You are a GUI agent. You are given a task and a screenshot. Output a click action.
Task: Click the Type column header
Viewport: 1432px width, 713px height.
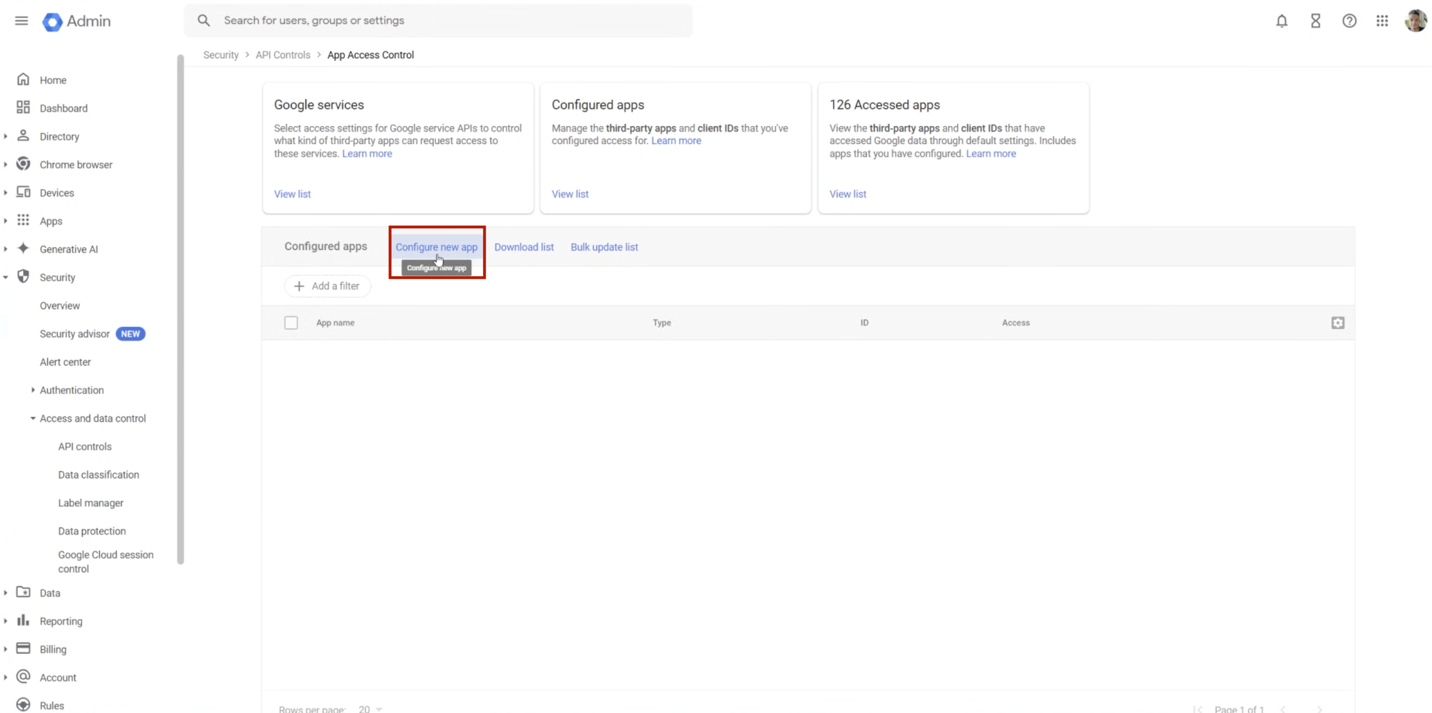[x=662, y=323]
